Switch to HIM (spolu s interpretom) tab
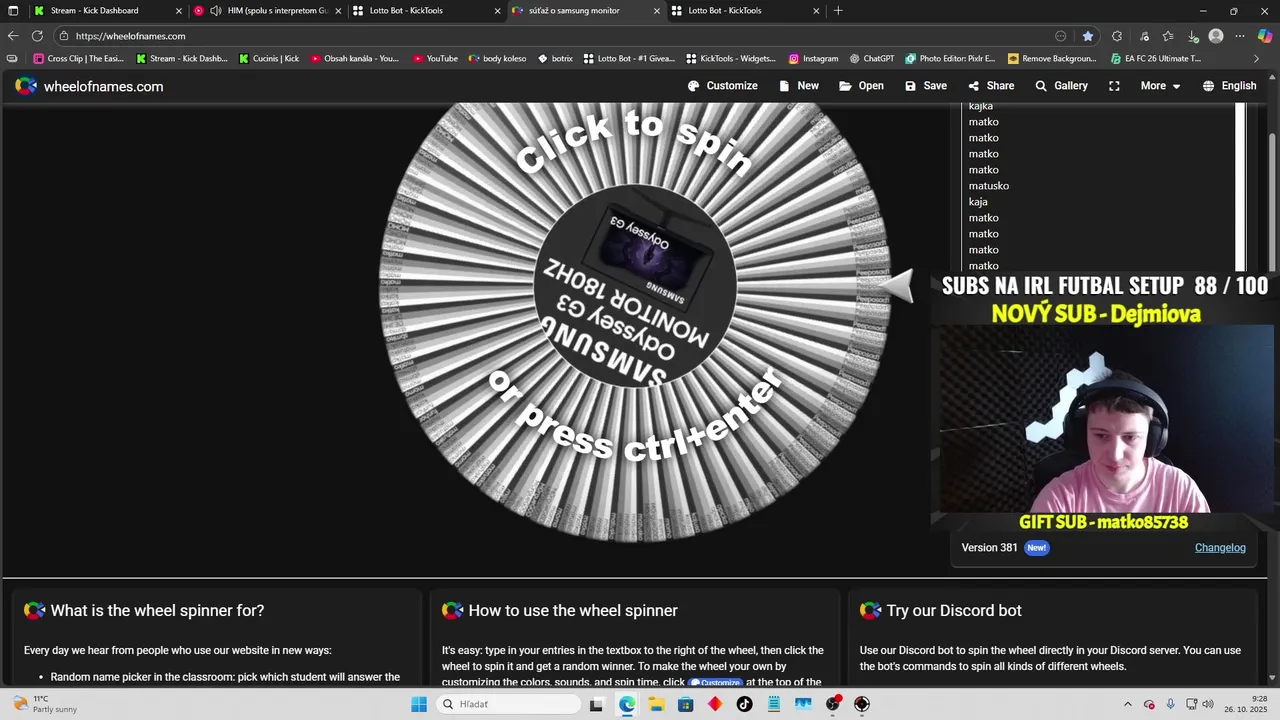The height and width of the screenshot is (720, 1280). point(266,11)
